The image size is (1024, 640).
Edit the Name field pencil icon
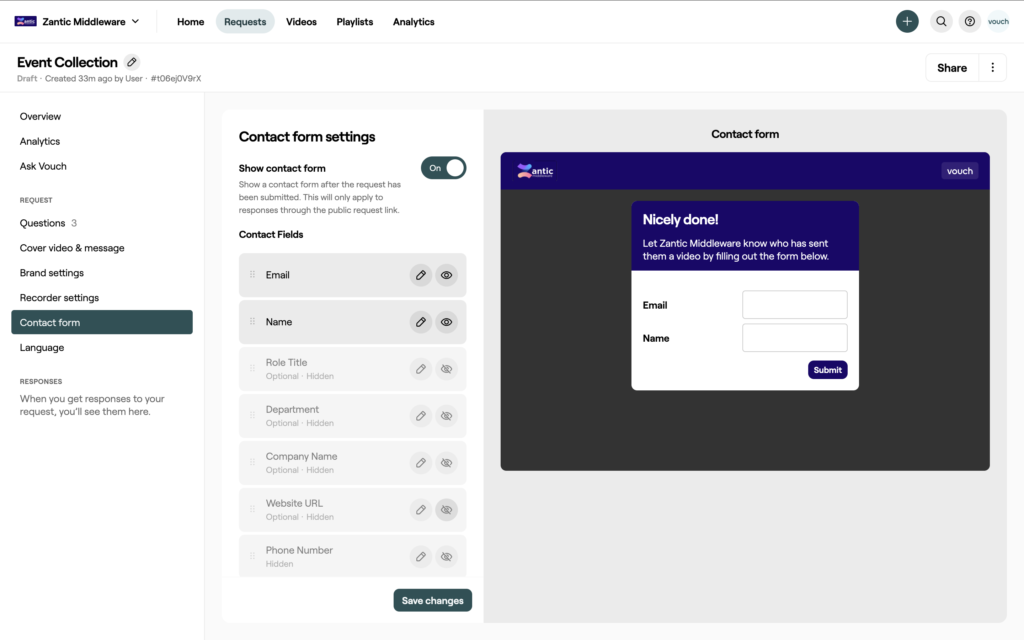421,322
